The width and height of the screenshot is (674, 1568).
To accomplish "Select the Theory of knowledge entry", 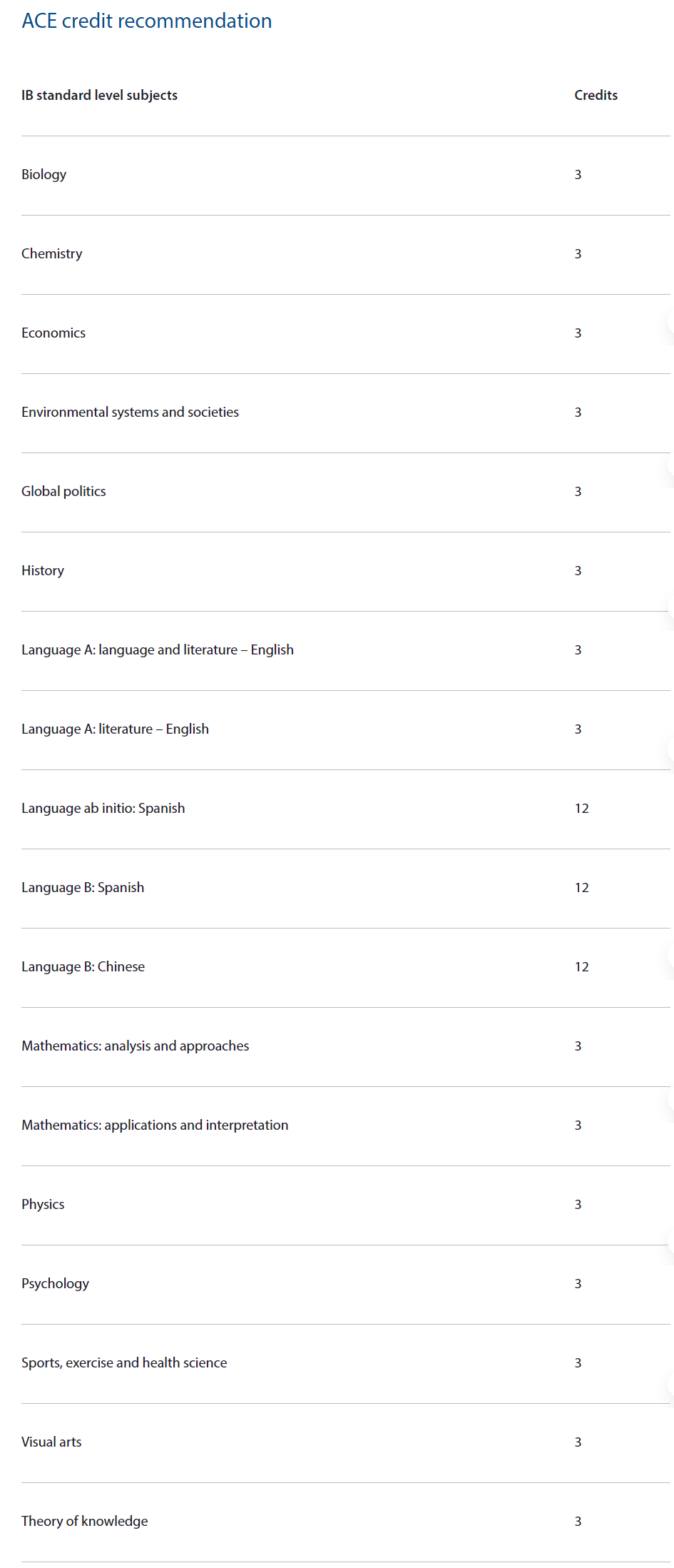I will [85, 1522].
